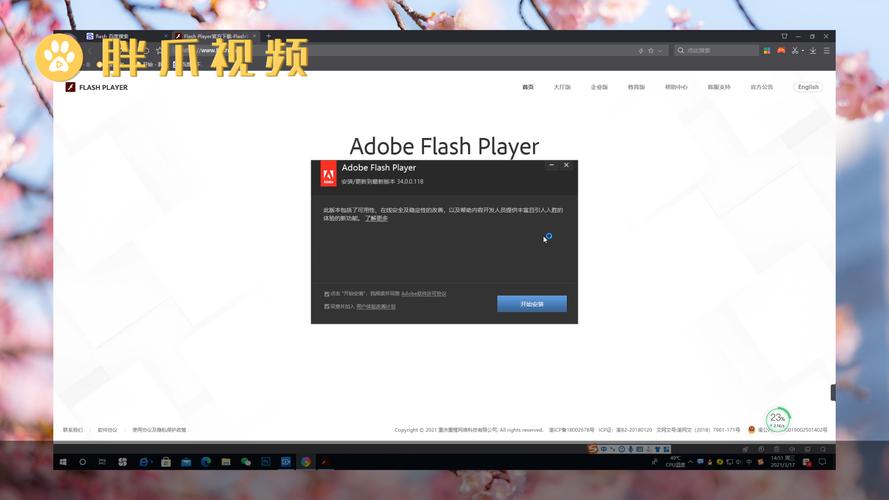The width and height of the screenshot is (889, 500).
Task: Click the browser skin shirt icon
Action: click(784, 36)
